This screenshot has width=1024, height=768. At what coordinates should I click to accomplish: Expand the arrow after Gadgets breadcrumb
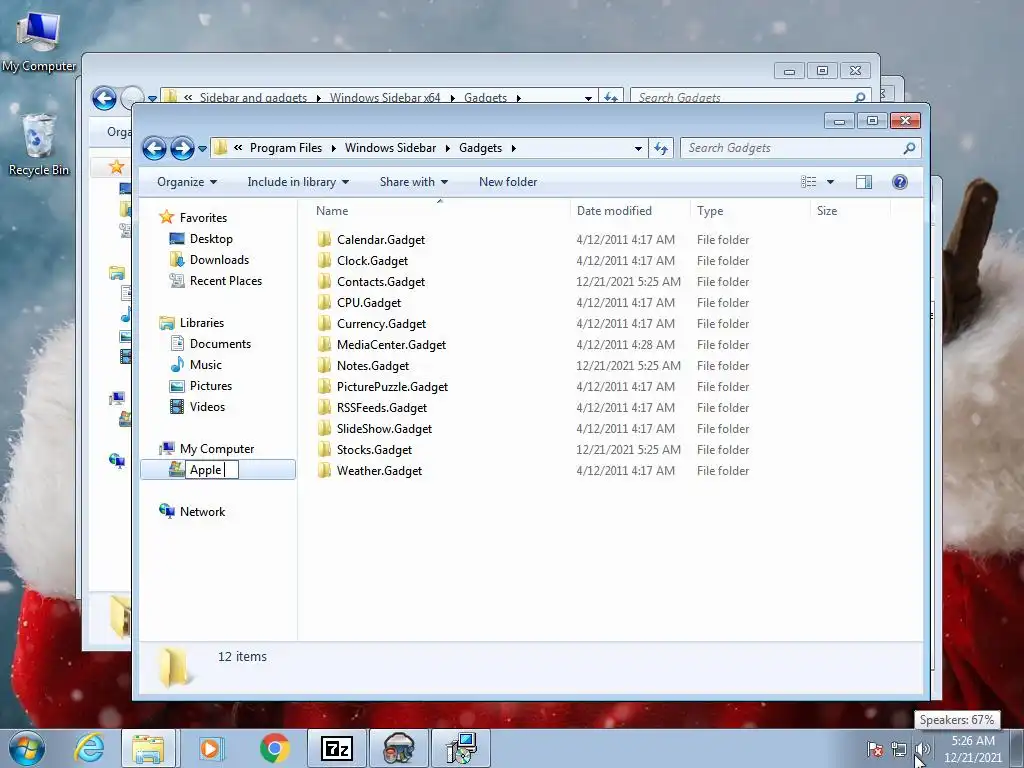pyautogui.click(x=514, y=148)
